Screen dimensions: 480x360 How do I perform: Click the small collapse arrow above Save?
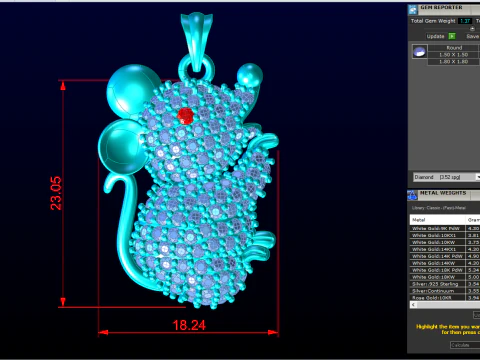tap(472, 29)
